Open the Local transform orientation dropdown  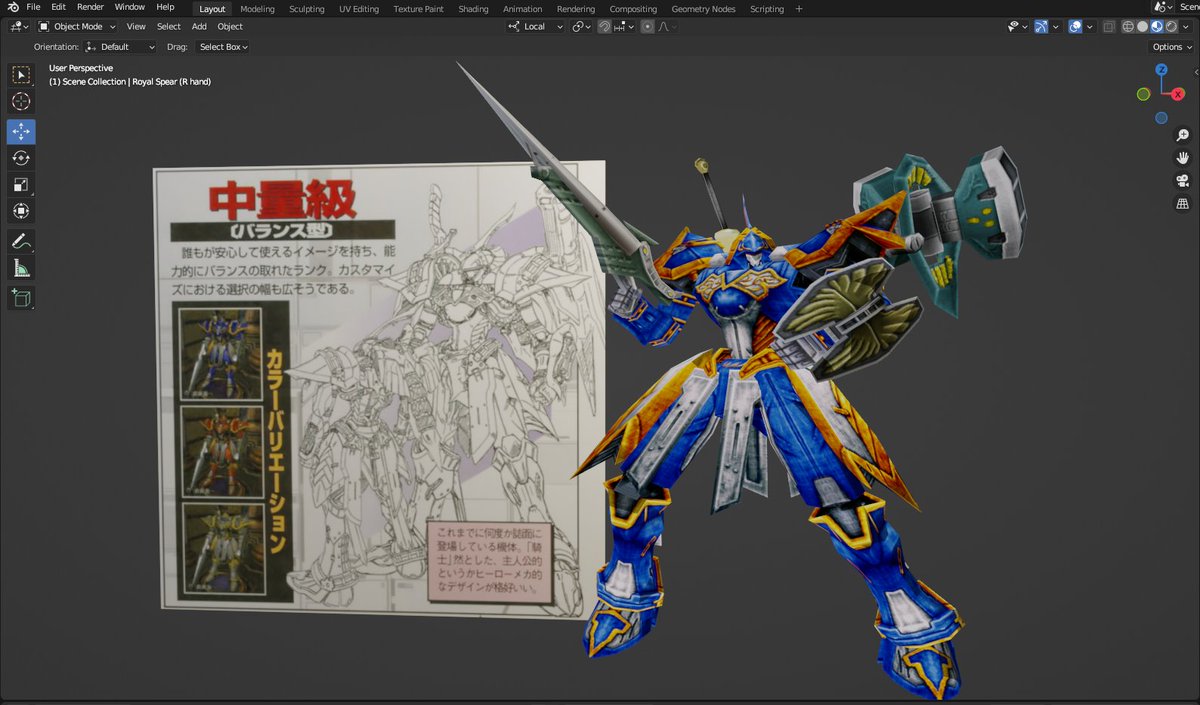(535, 27)
